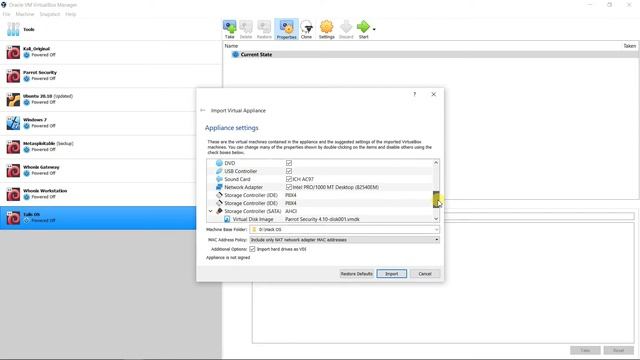Click the Storage Controller (SATA) icon
Image resolution: width=640 pixels, height=360 pixels.
click(219, 211)
